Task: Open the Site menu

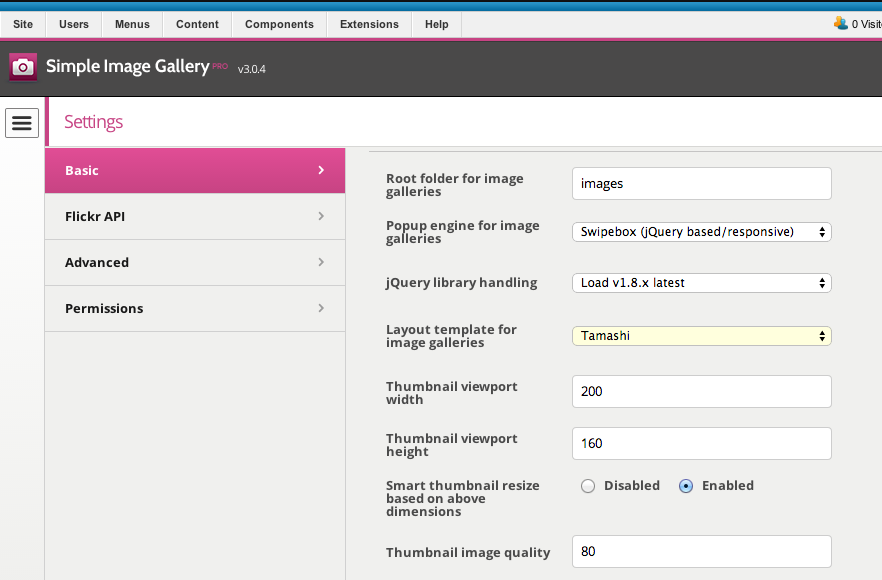Action: [x=23, y=24]
